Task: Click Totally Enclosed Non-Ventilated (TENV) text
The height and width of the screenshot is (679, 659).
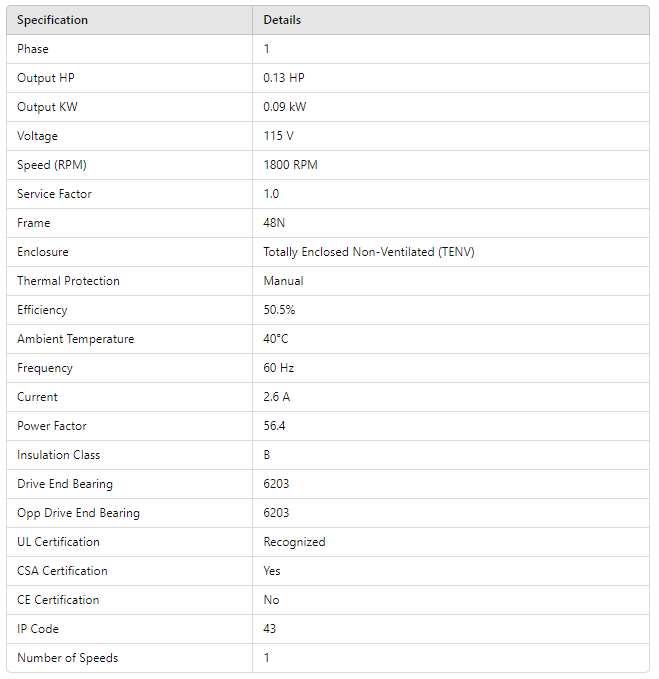Action: pos(368,252)
